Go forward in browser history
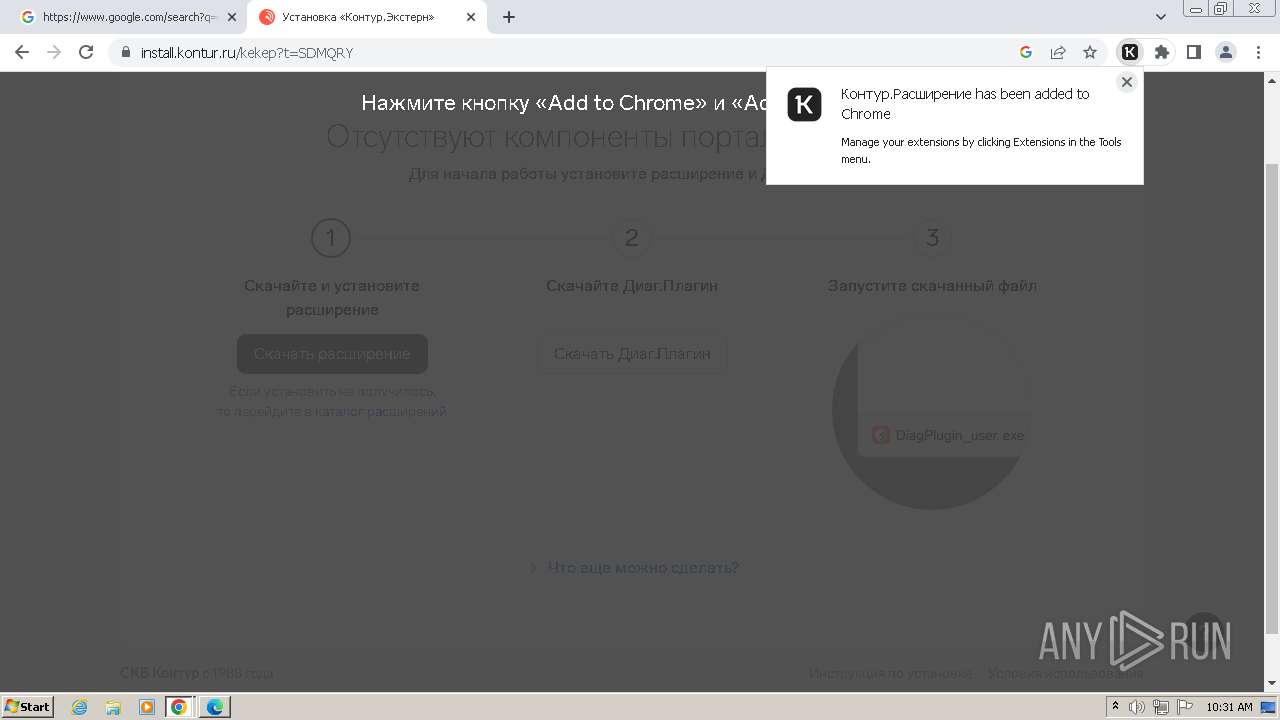The width and height of the screenshot is (1280, 720). coord(54,52)
